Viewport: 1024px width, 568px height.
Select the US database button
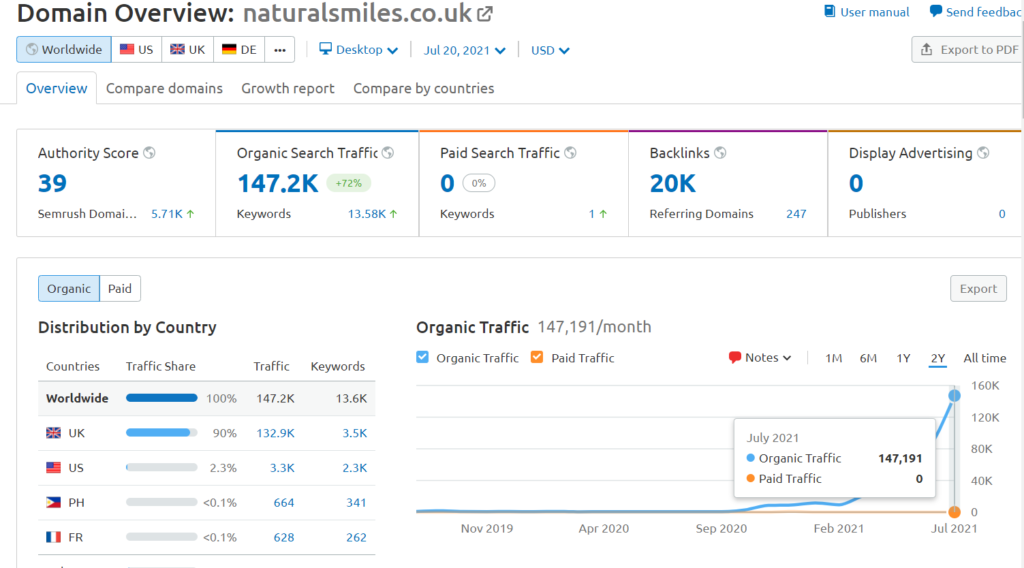click(136, 50)
